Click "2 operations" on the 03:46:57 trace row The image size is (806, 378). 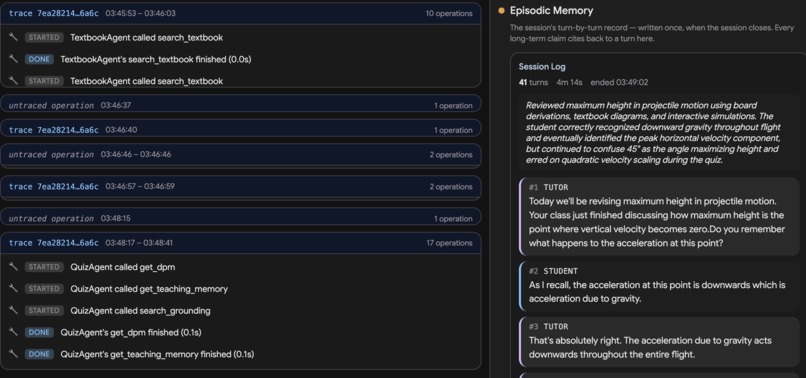pos(451,187)
